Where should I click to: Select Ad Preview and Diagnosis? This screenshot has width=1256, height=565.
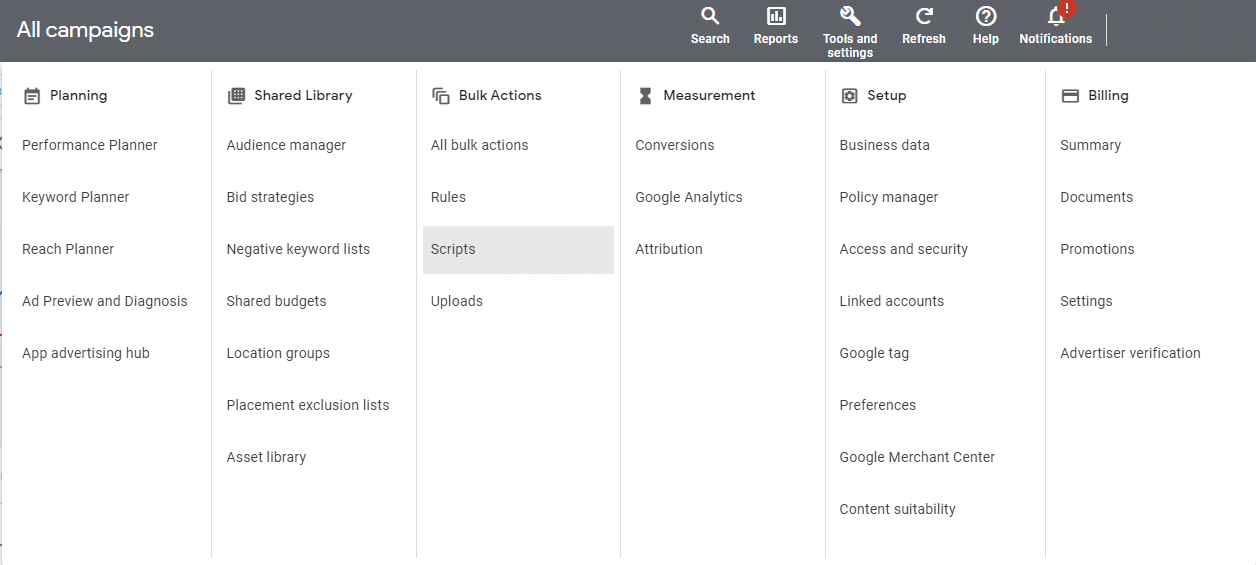click(105, 301)
